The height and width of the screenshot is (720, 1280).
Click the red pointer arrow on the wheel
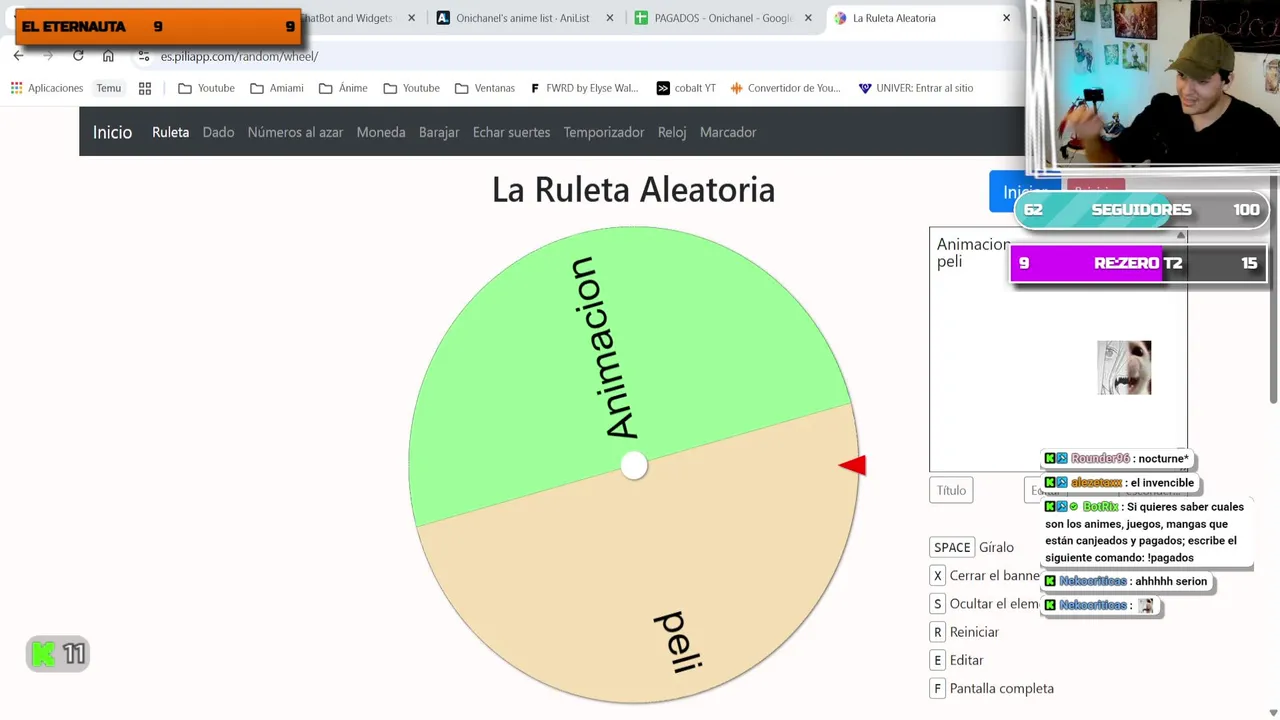coord(852,465)
